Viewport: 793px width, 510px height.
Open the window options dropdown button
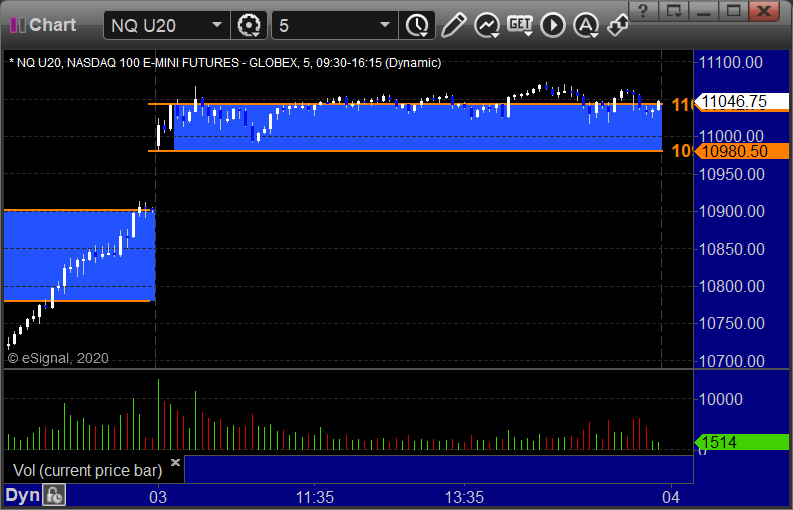tap(674, 11)
